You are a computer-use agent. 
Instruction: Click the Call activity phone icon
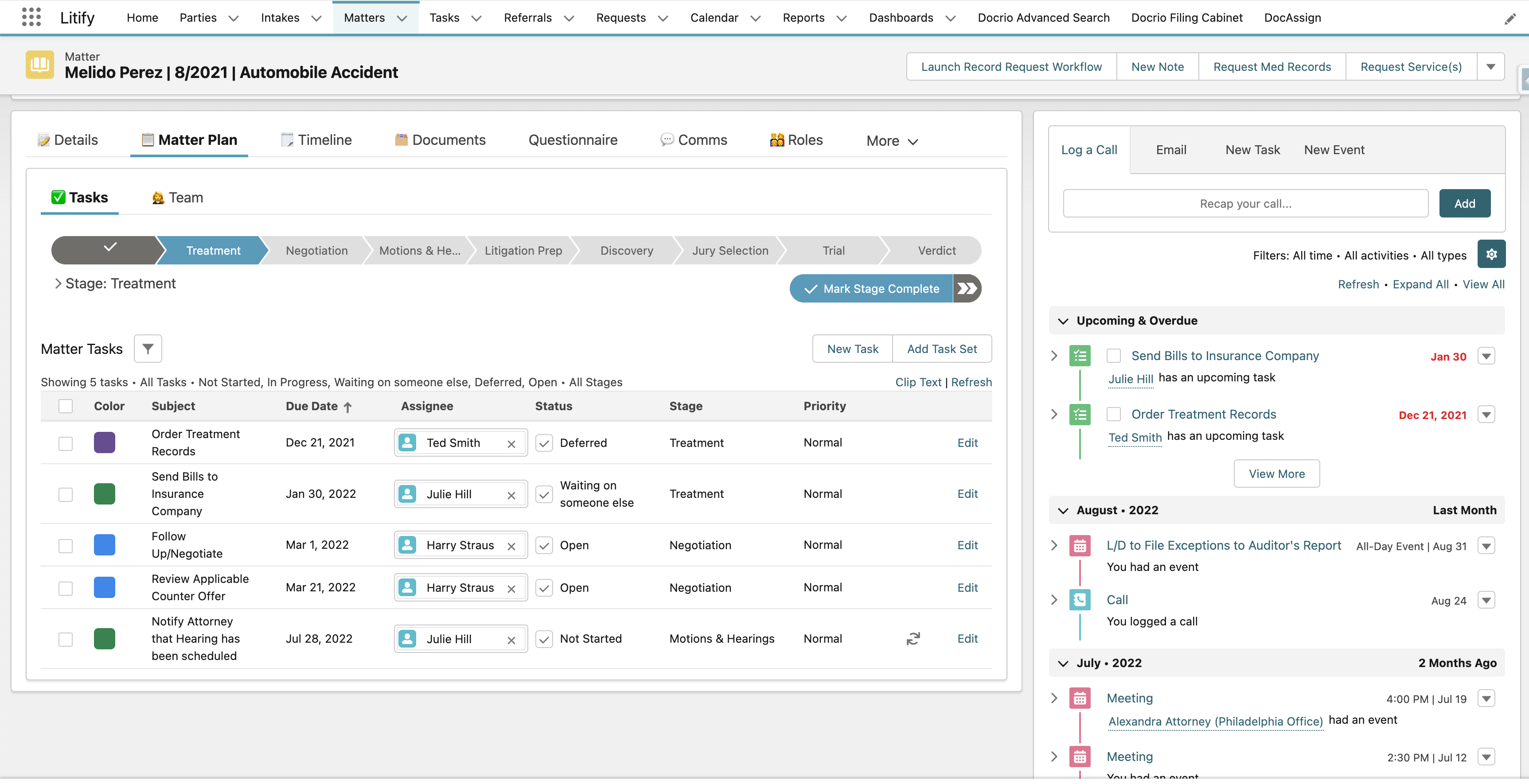[x=1080, y=600]
